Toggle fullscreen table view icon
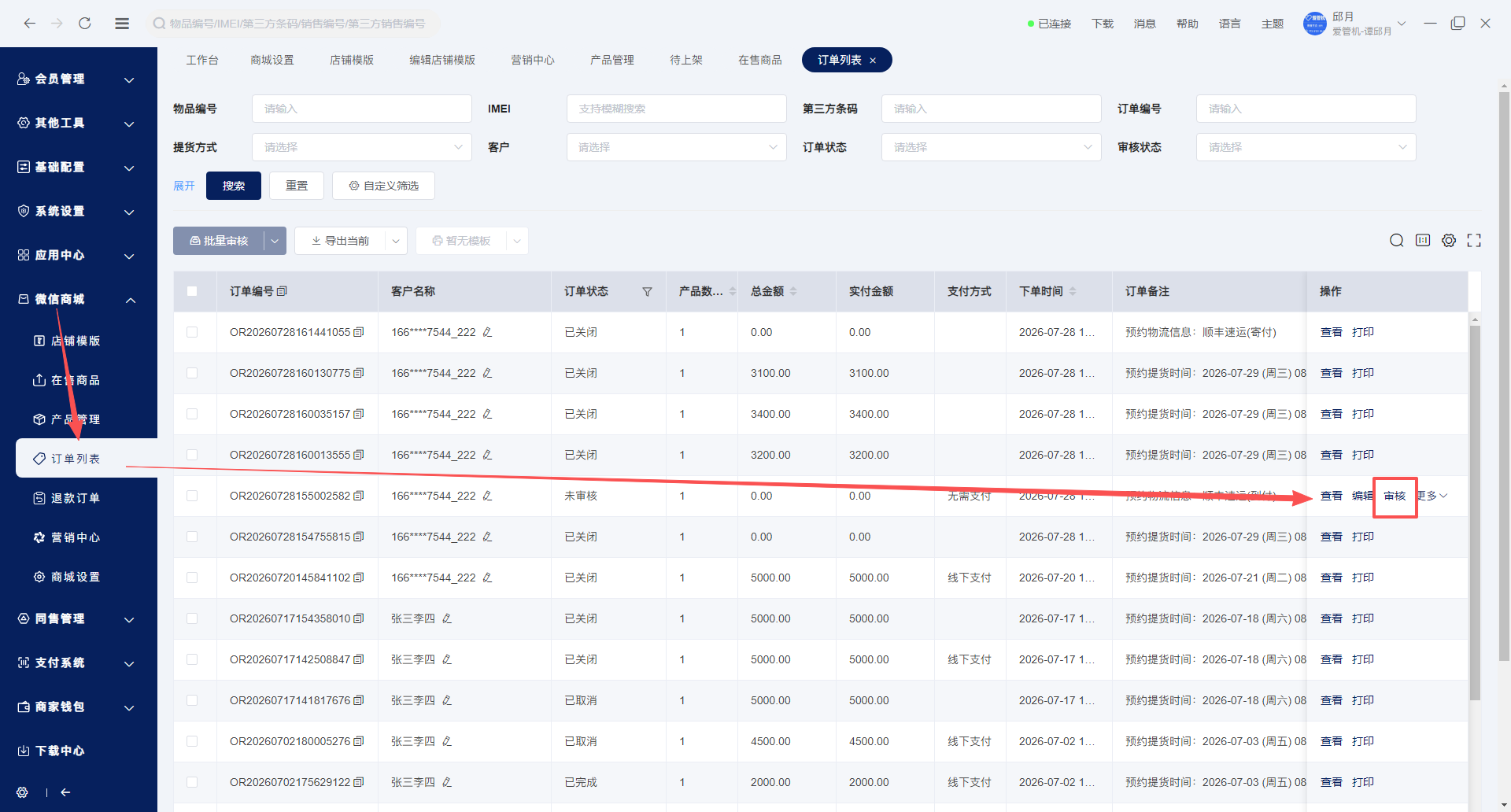Viewport: 1511px width, 812px height. [1474, 241]
